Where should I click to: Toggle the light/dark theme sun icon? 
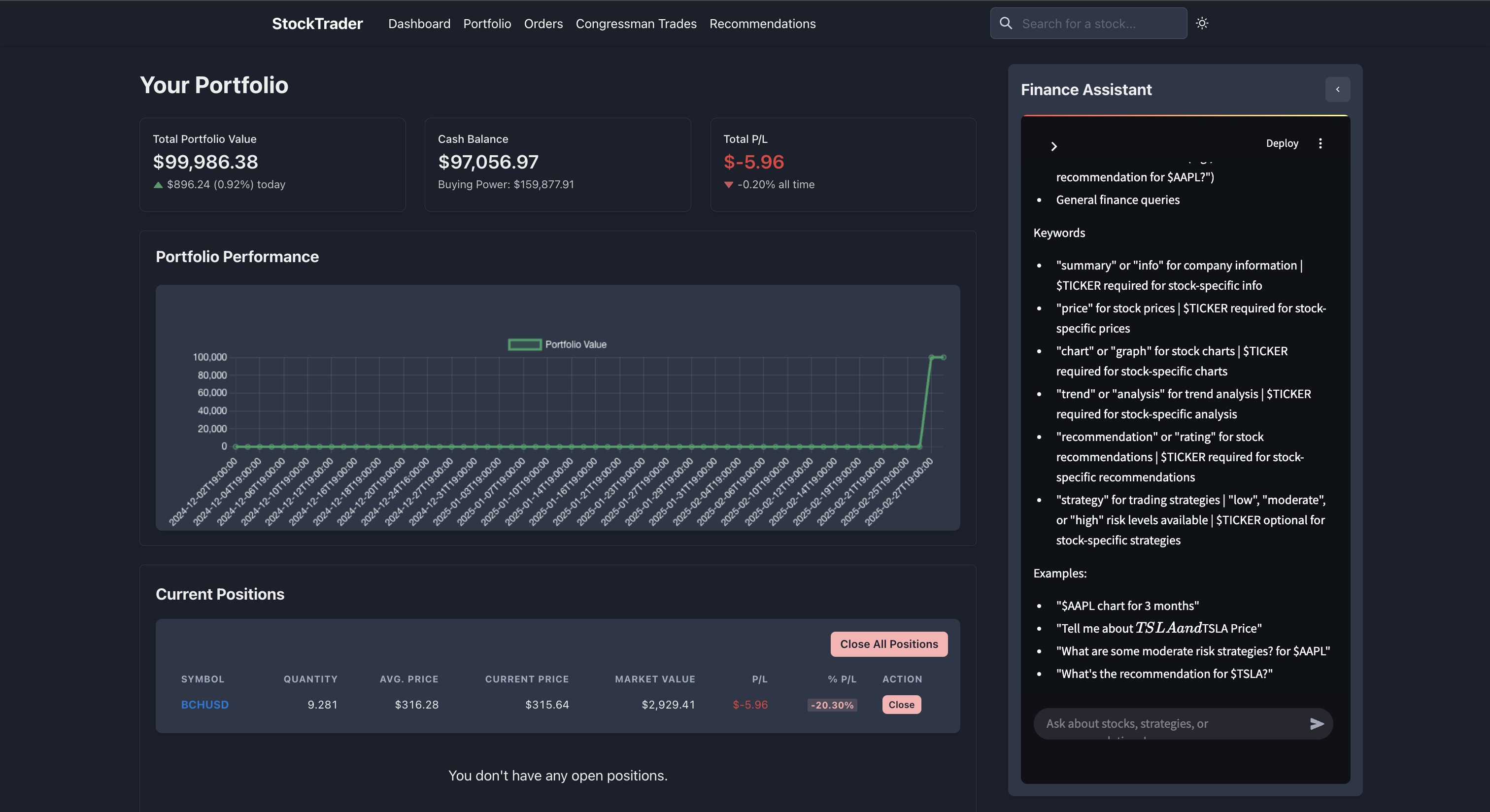tap(1202, 23)
